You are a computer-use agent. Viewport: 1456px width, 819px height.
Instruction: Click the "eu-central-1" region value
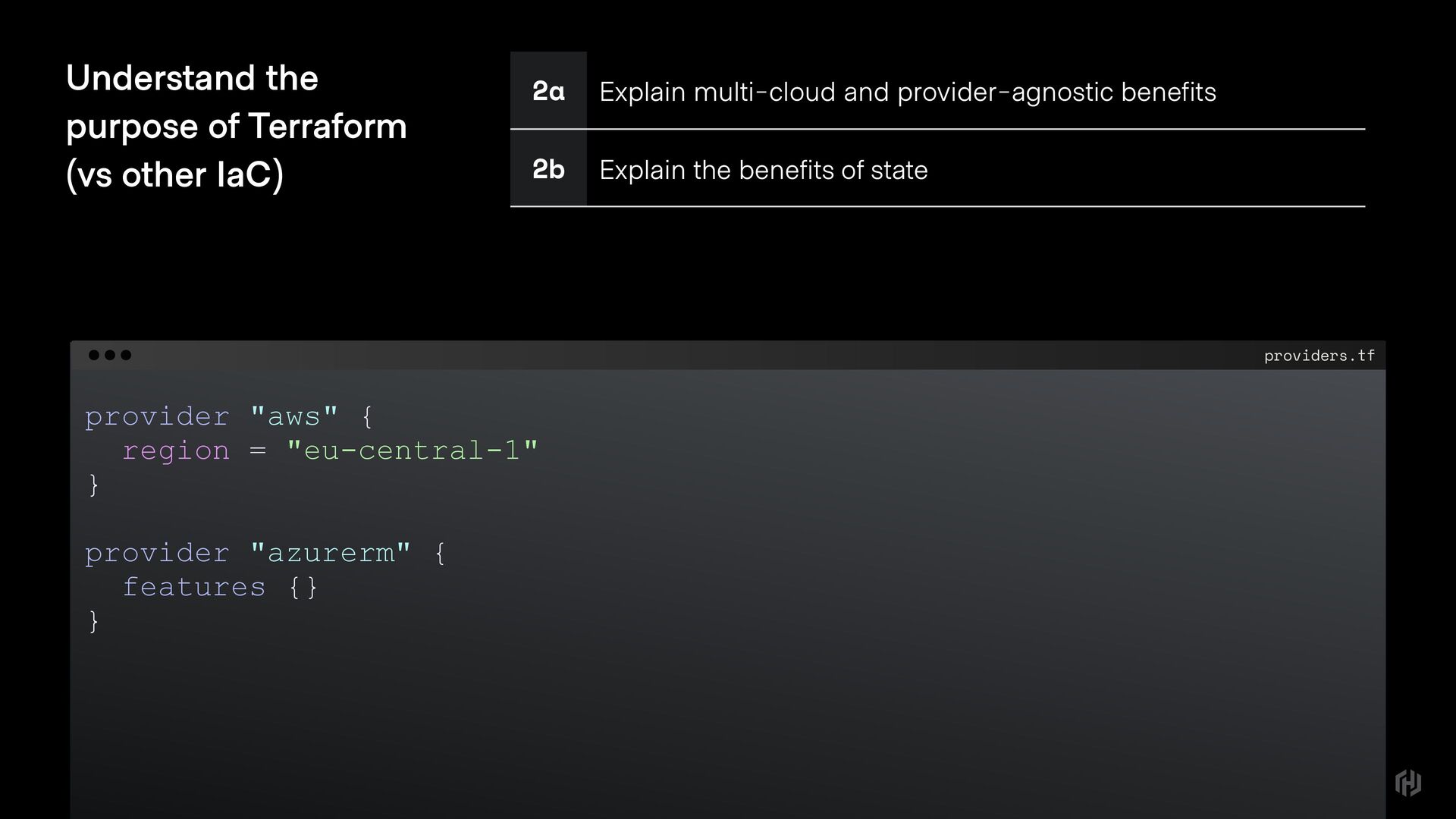tap(413, 450)
